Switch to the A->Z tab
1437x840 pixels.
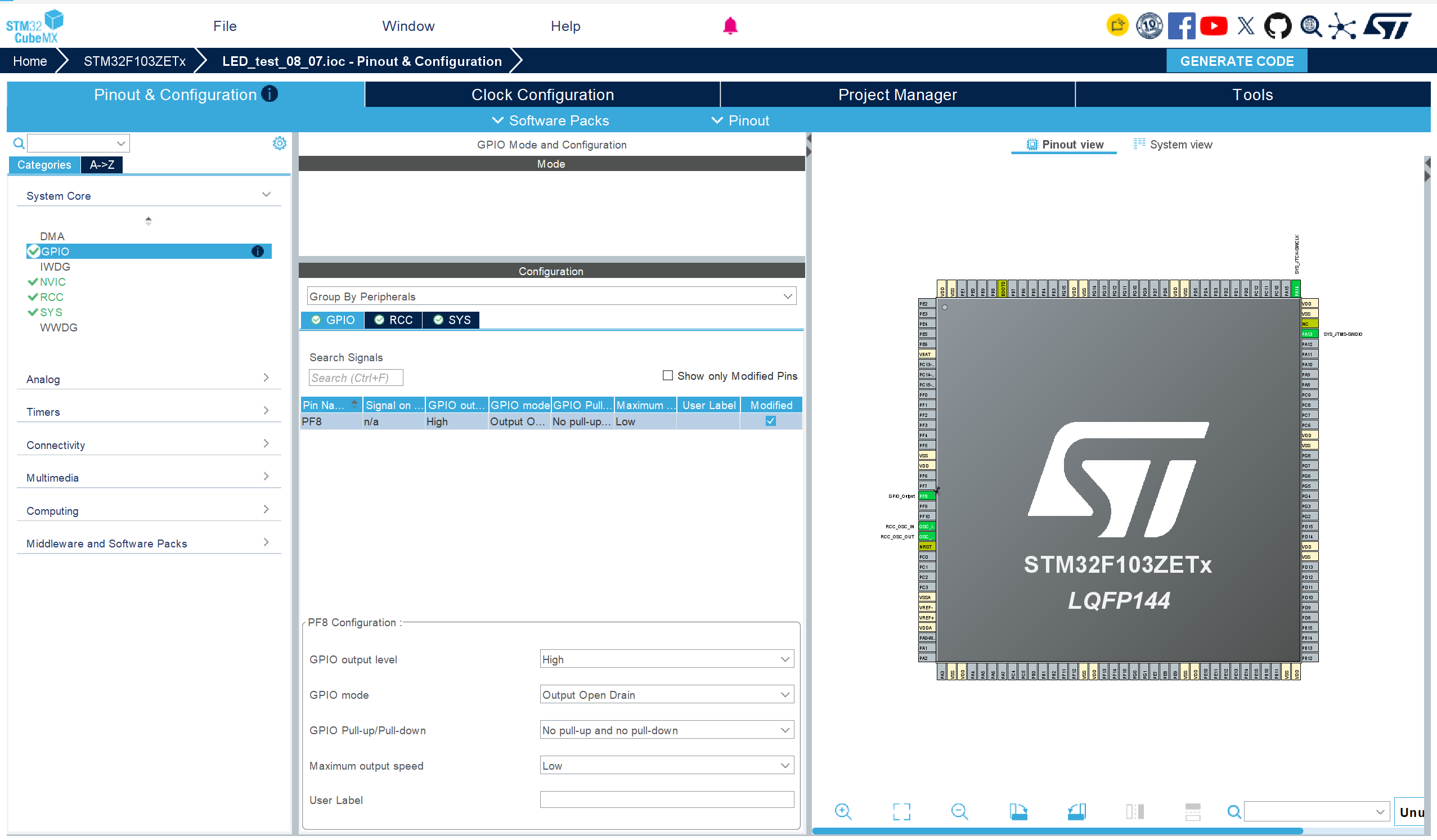[102, 165]
